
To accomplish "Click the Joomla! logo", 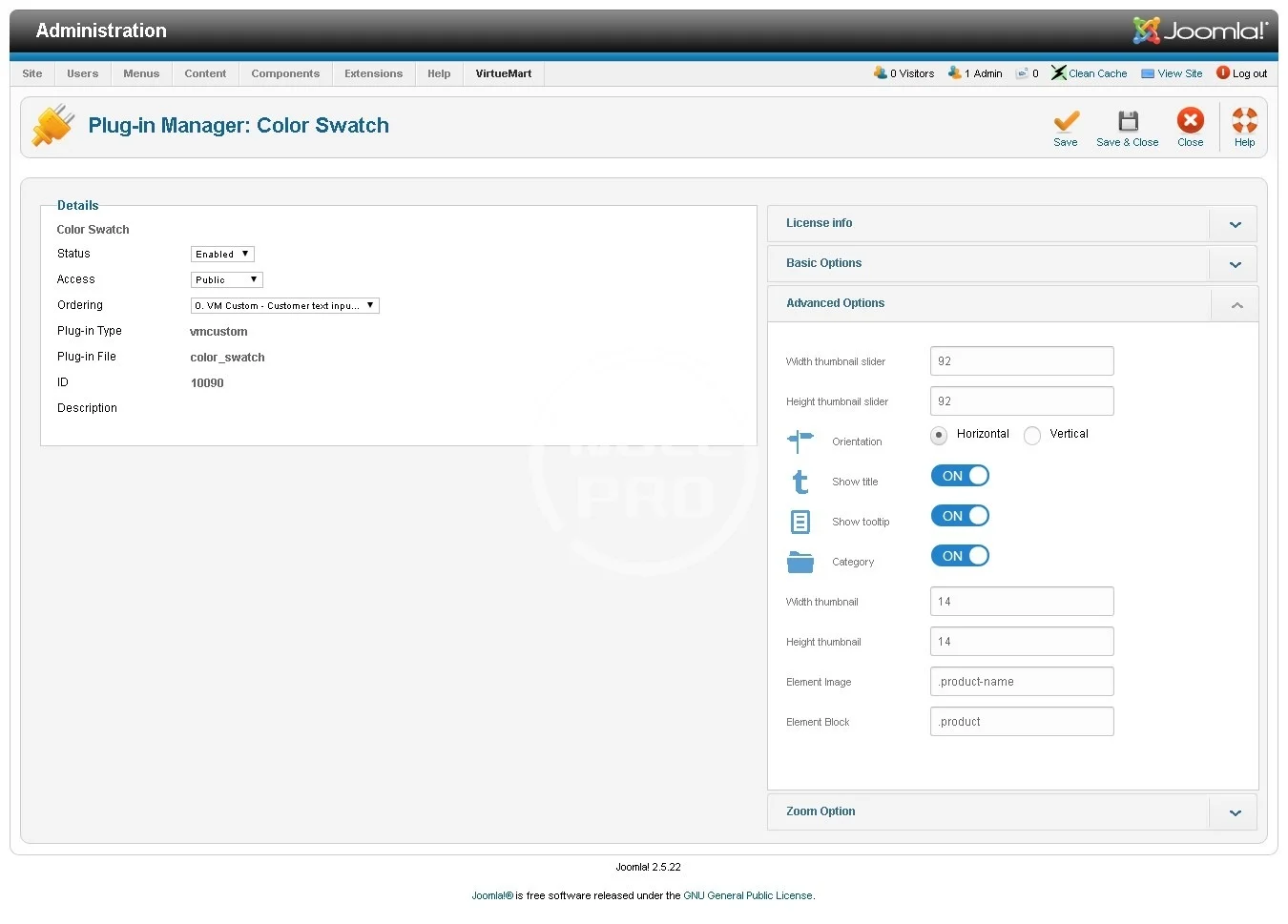I will click(x=1199, y=31).
